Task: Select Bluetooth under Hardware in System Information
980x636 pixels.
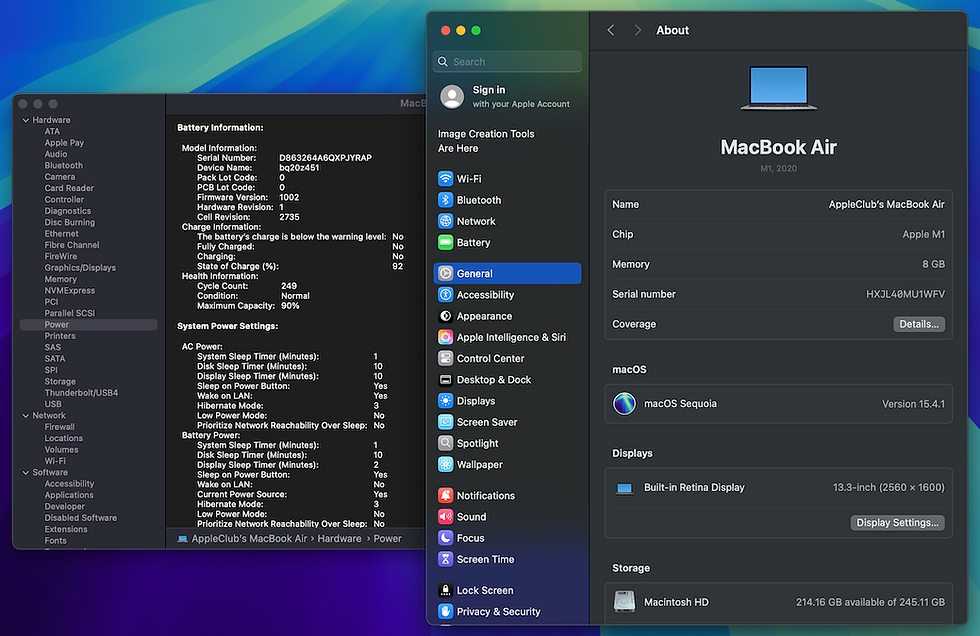Action: [x=63, y=166]
